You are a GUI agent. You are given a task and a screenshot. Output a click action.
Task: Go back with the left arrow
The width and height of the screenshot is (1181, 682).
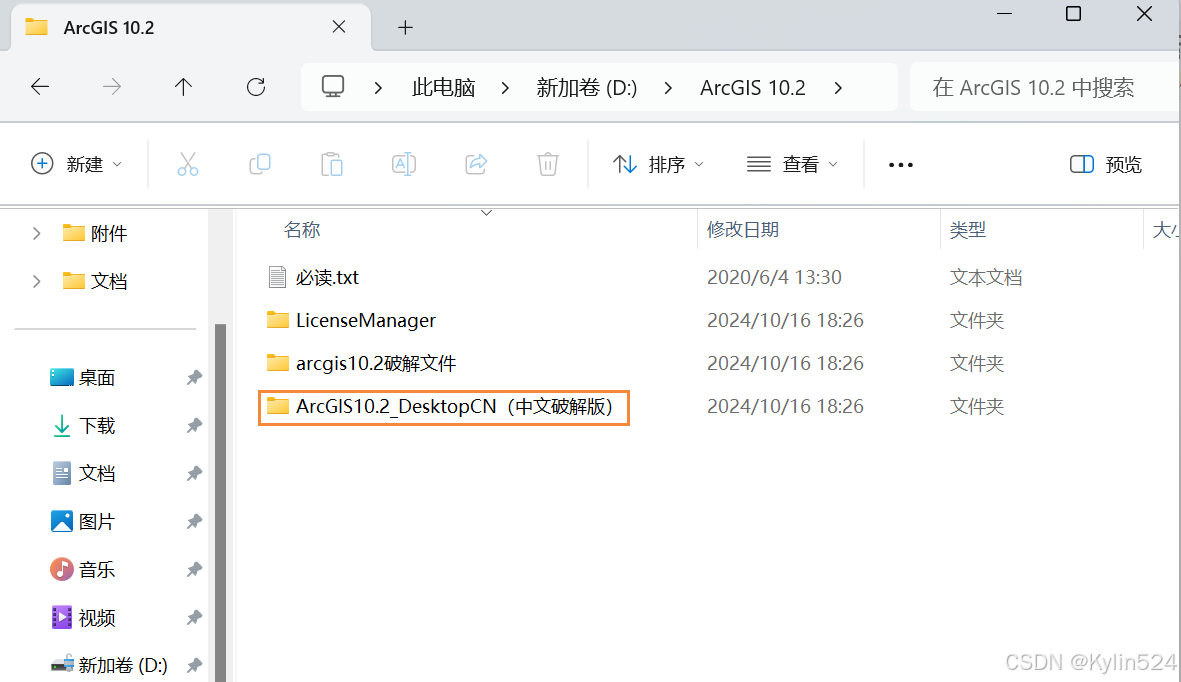[40, 87]
